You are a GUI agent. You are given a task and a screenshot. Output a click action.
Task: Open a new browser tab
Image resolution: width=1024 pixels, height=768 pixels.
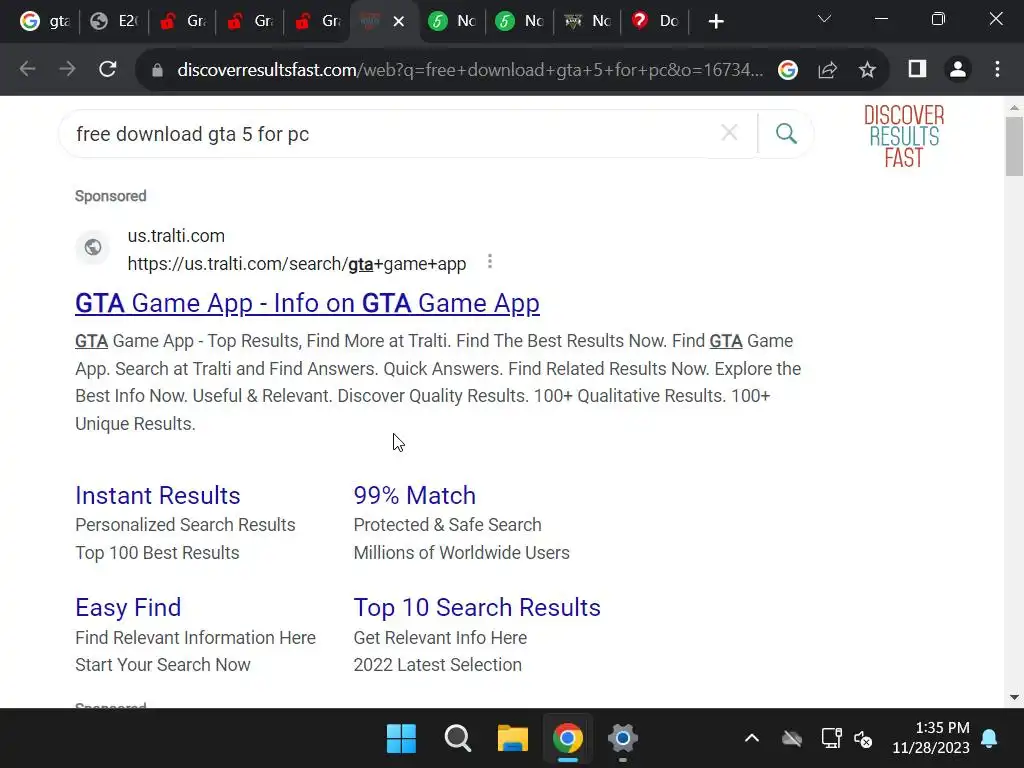(716, 22)
